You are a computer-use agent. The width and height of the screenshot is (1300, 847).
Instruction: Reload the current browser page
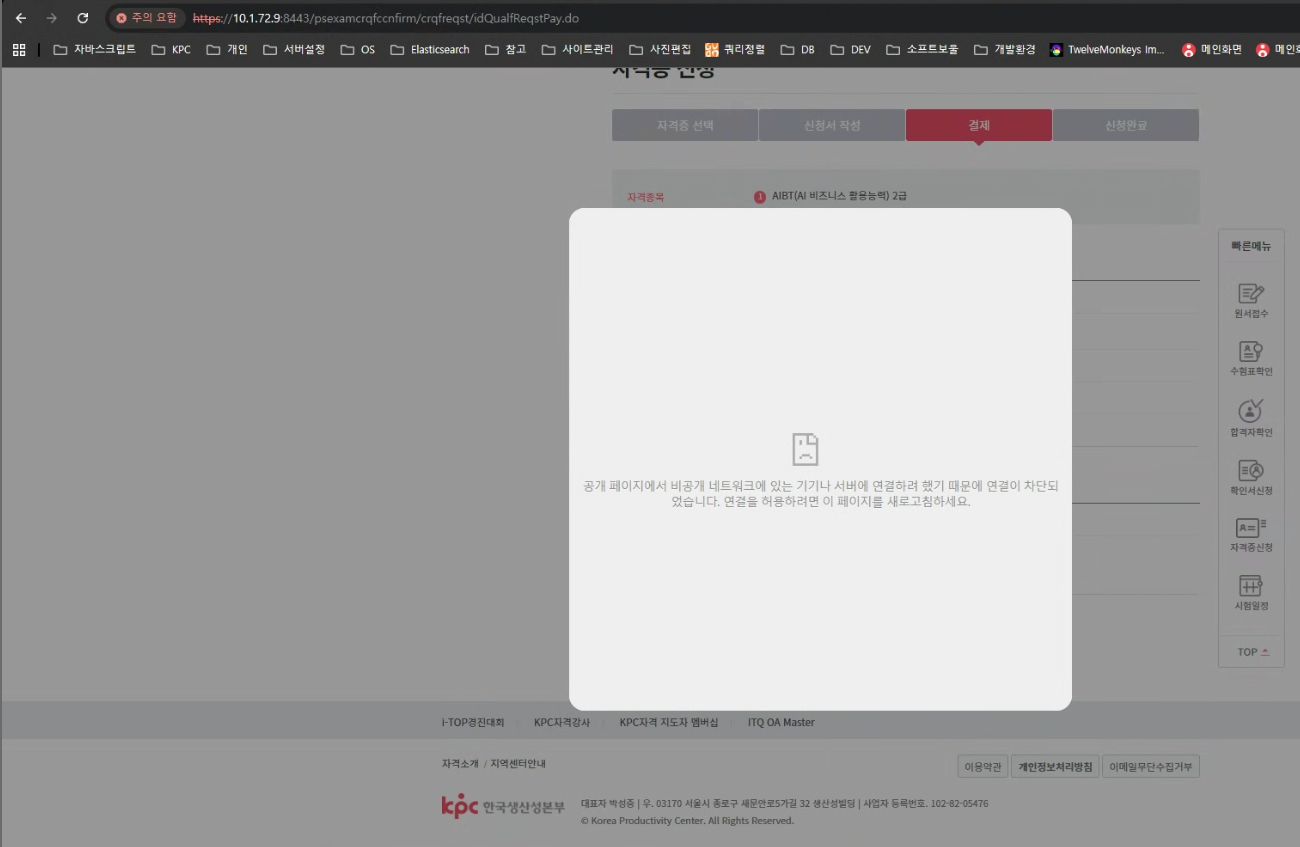(x=83, y=18)
